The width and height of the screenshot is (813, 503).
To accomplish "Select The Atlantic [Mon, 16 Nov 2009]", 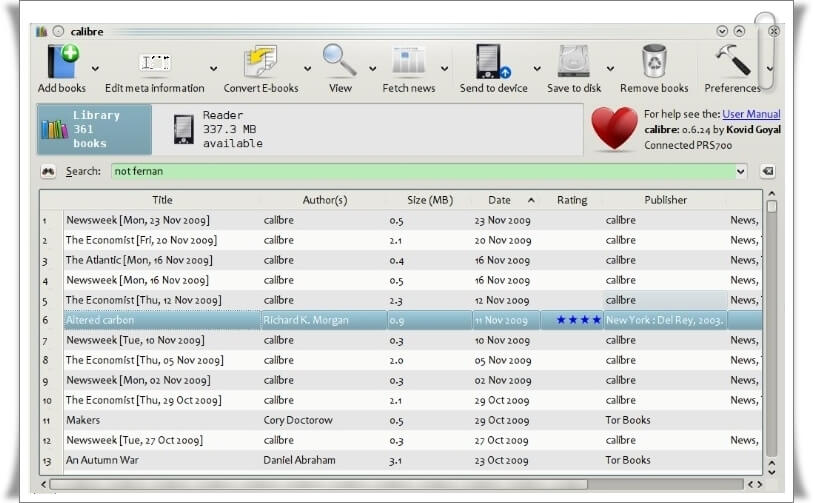I will tap(139, 260).
